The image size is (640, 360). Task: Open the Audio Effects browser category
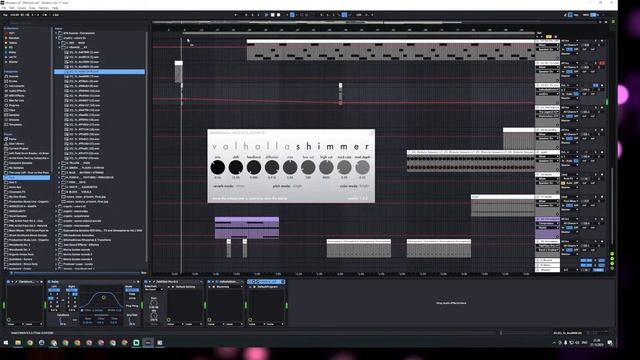(x=16, y=91)
